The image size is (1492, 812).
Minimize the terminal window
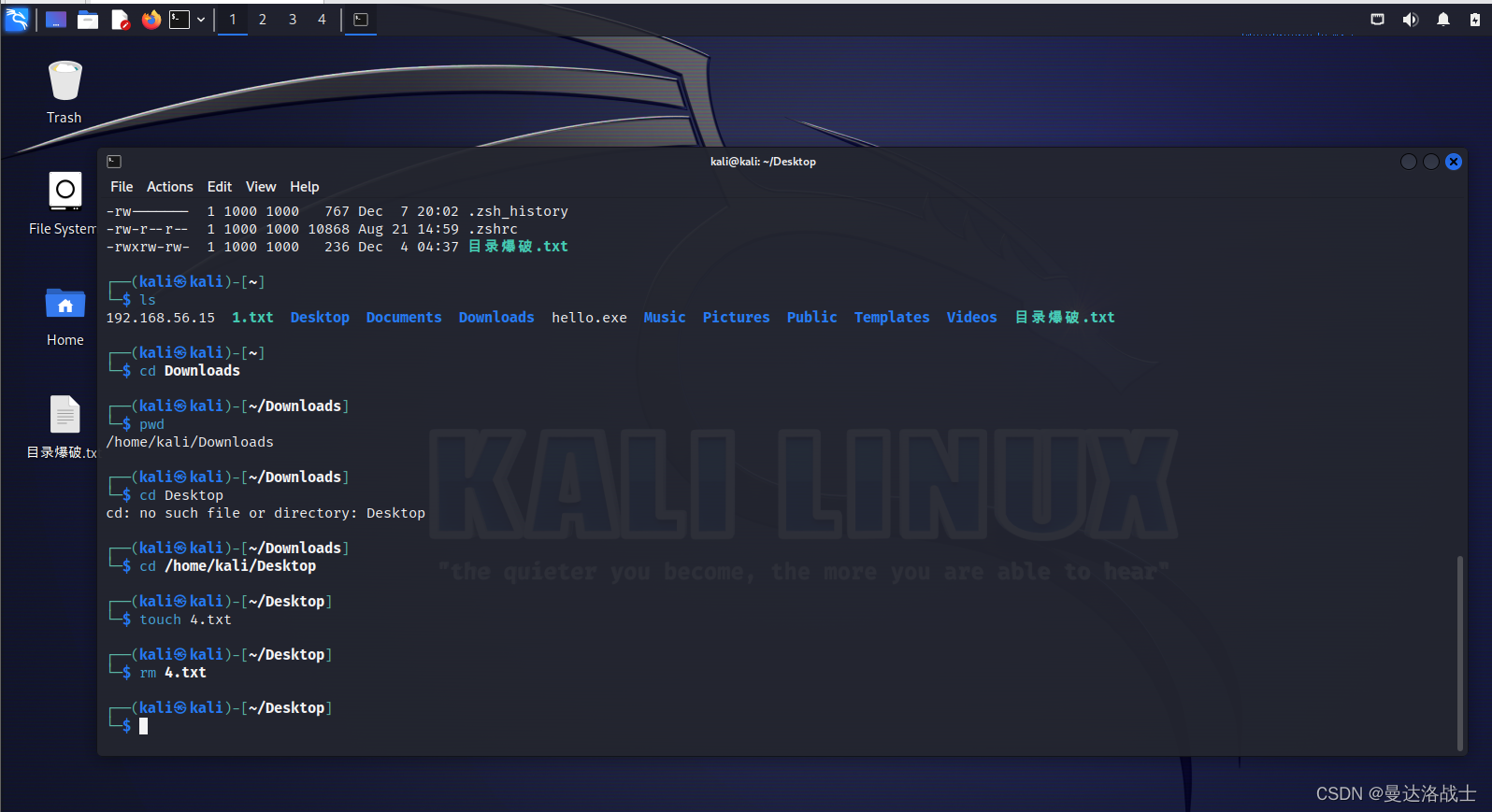(x=1409, y=162)
